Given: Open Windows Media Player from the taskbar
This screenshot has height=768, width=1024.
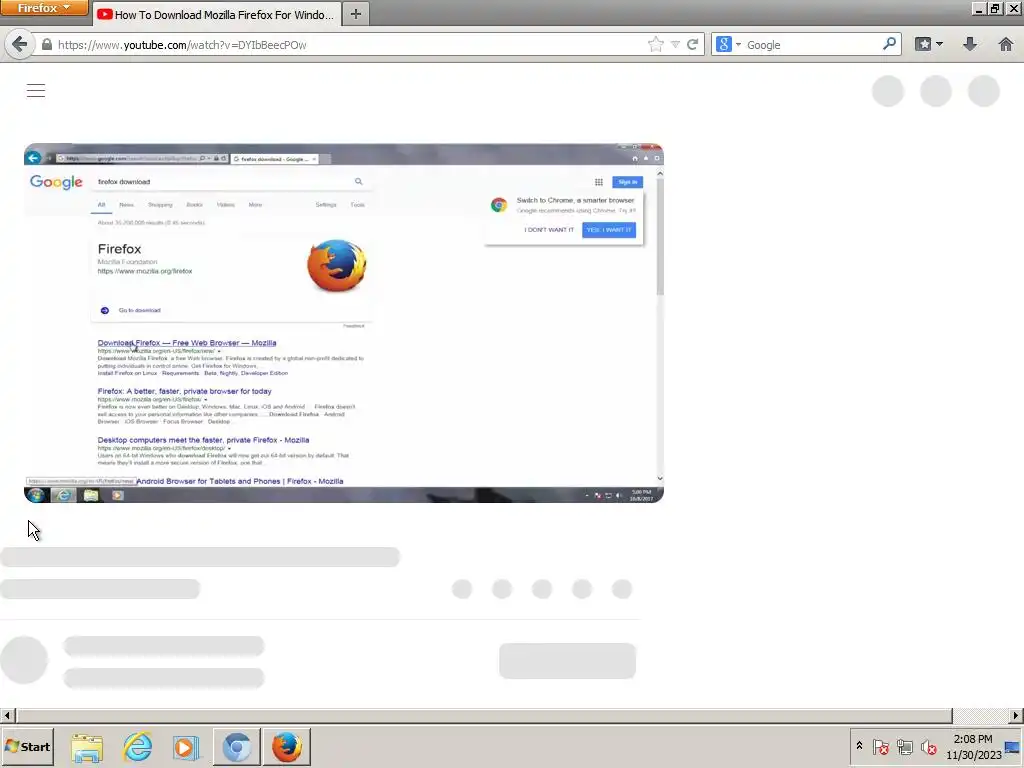Looking at the screenshot, I should click(x=185, y=747).
